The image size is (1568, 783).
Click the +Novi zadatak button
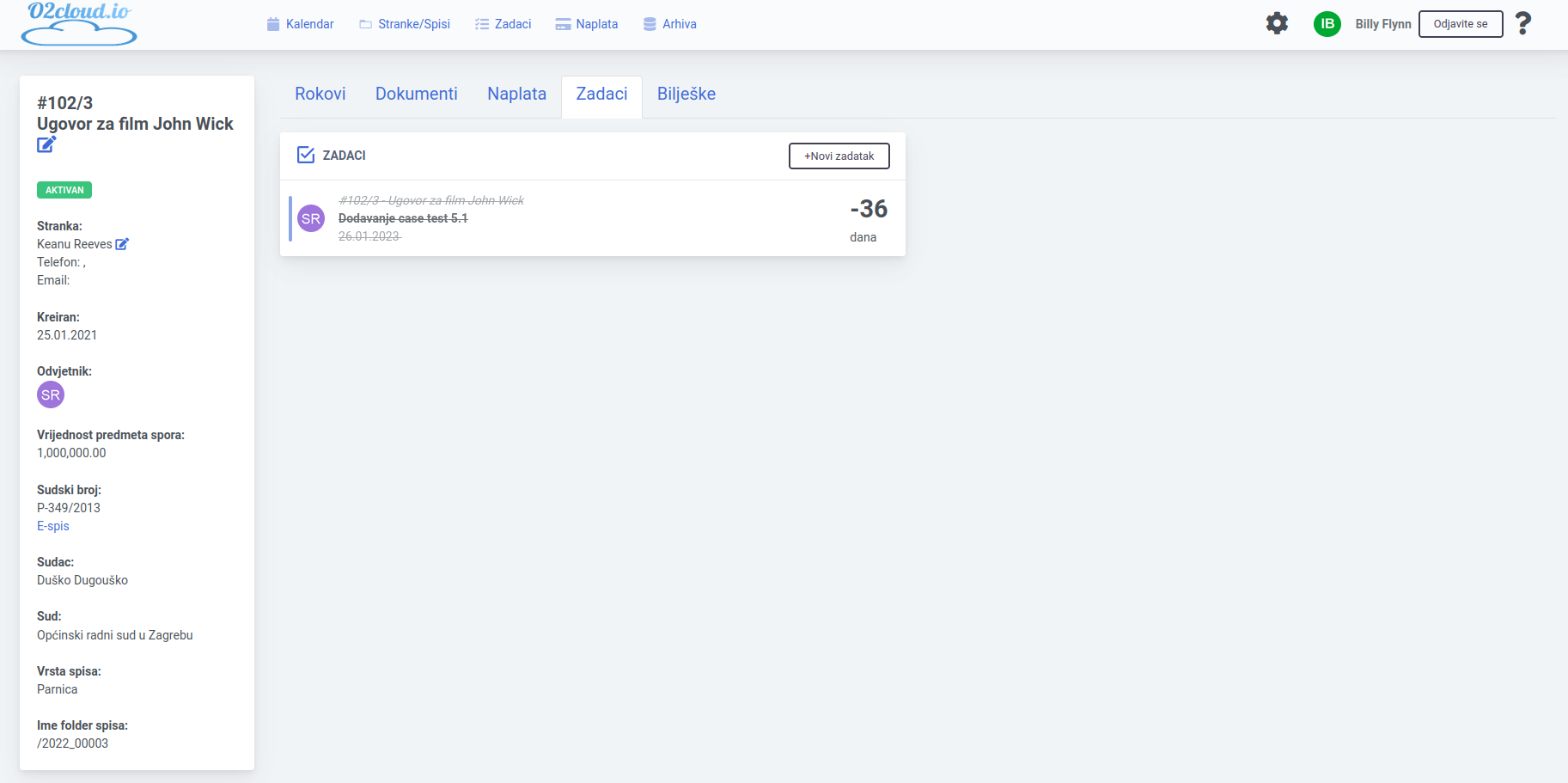click(x=839, y=156)
